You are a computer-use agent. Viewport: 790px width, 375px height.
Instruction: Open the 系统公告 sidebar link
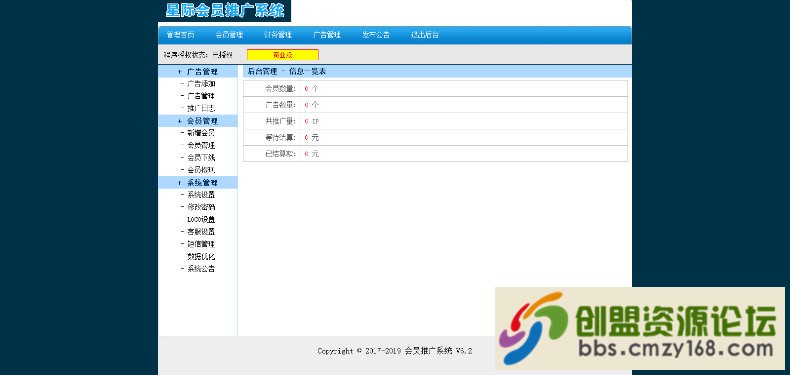[x=201, y=269]
